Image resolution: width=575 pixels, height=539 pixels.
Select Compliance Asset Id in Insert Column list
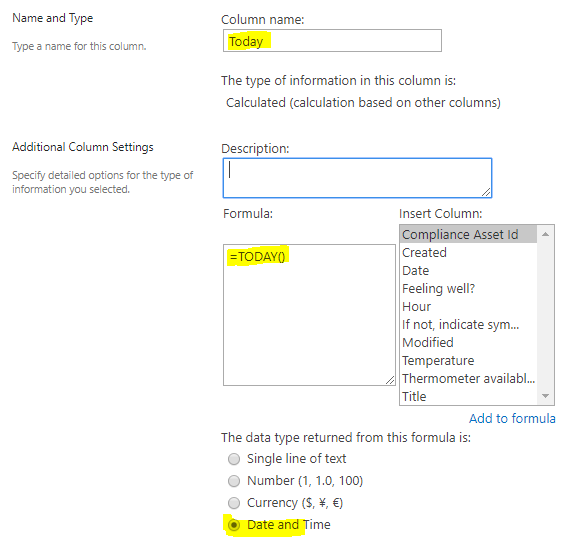pos(468,234)
